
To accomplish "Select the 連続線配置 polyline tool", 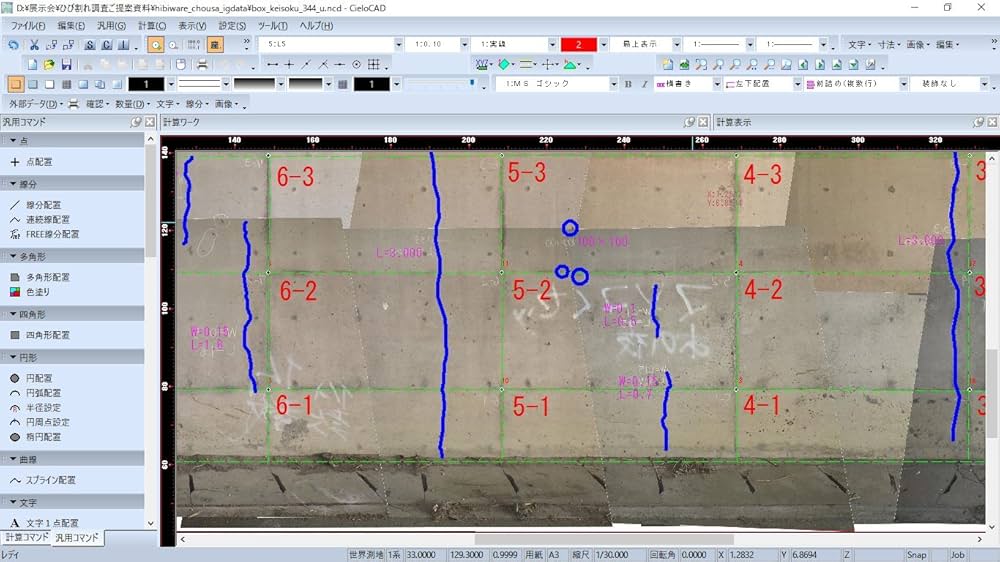I will 46,219.
